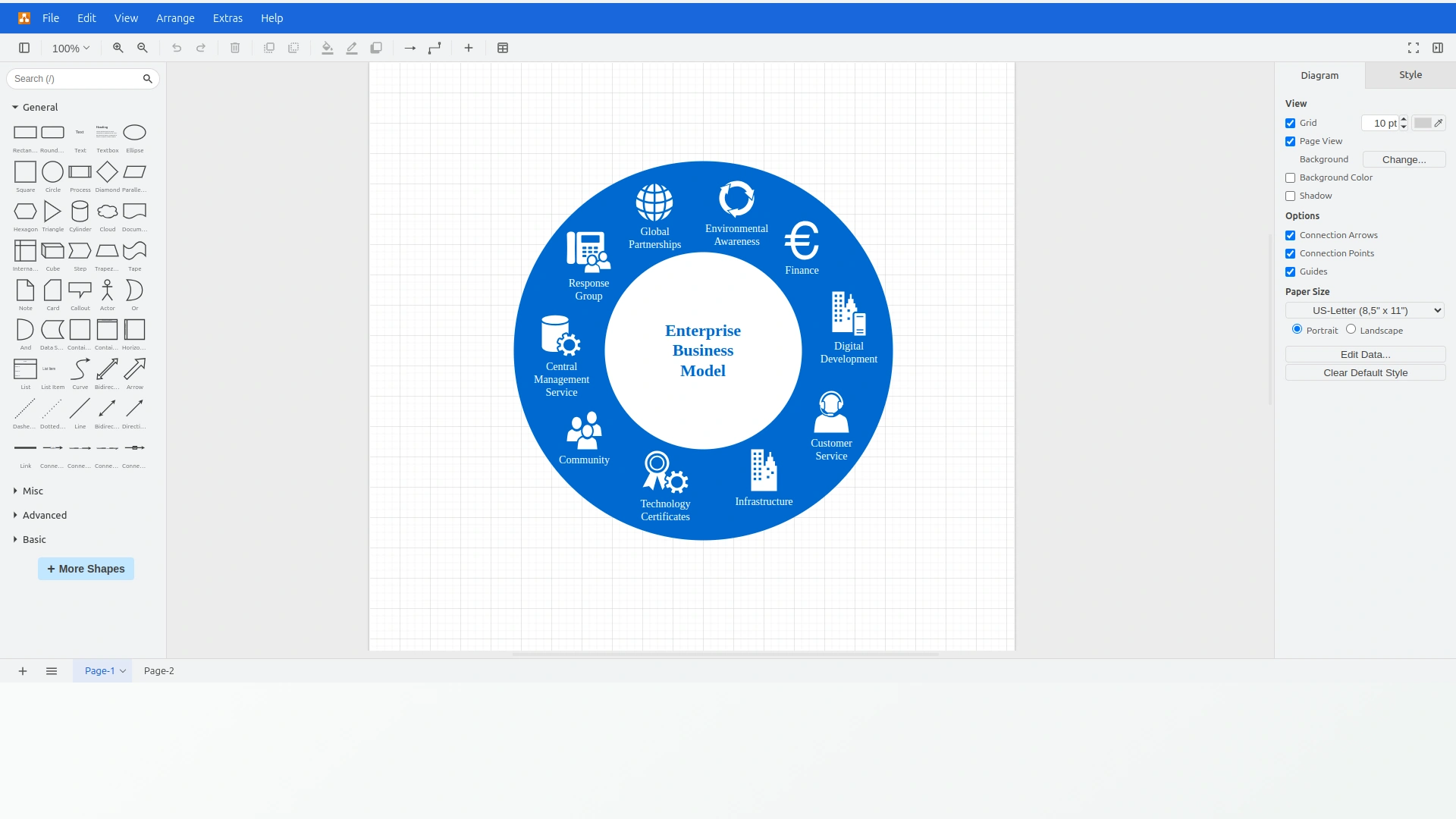
Task: Open the Paper Size US-Letter dropdown
Action: (1364, 310)
